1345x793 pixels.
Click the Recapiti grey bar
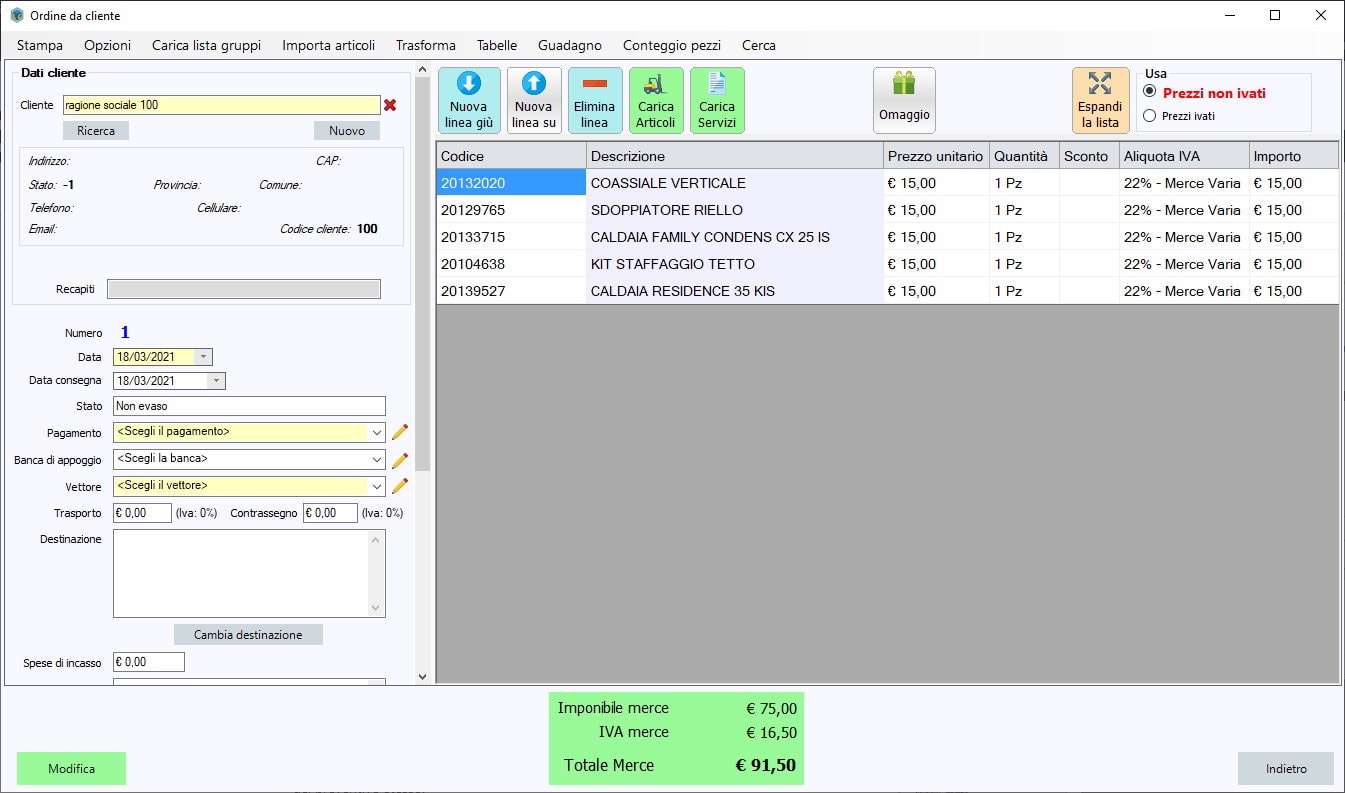pyautogui.click(x=244, y=289)
